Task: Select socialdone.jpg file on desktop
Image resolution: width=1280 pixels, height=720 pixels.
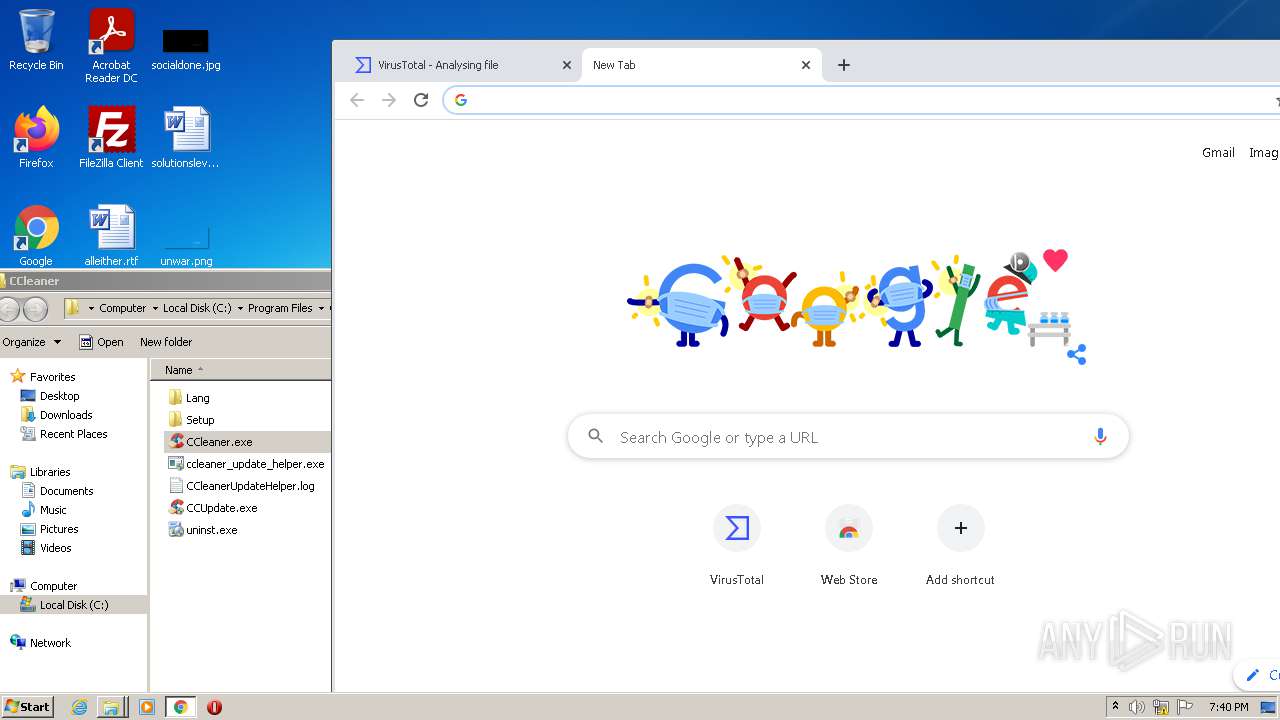Action: click(186, 48)
